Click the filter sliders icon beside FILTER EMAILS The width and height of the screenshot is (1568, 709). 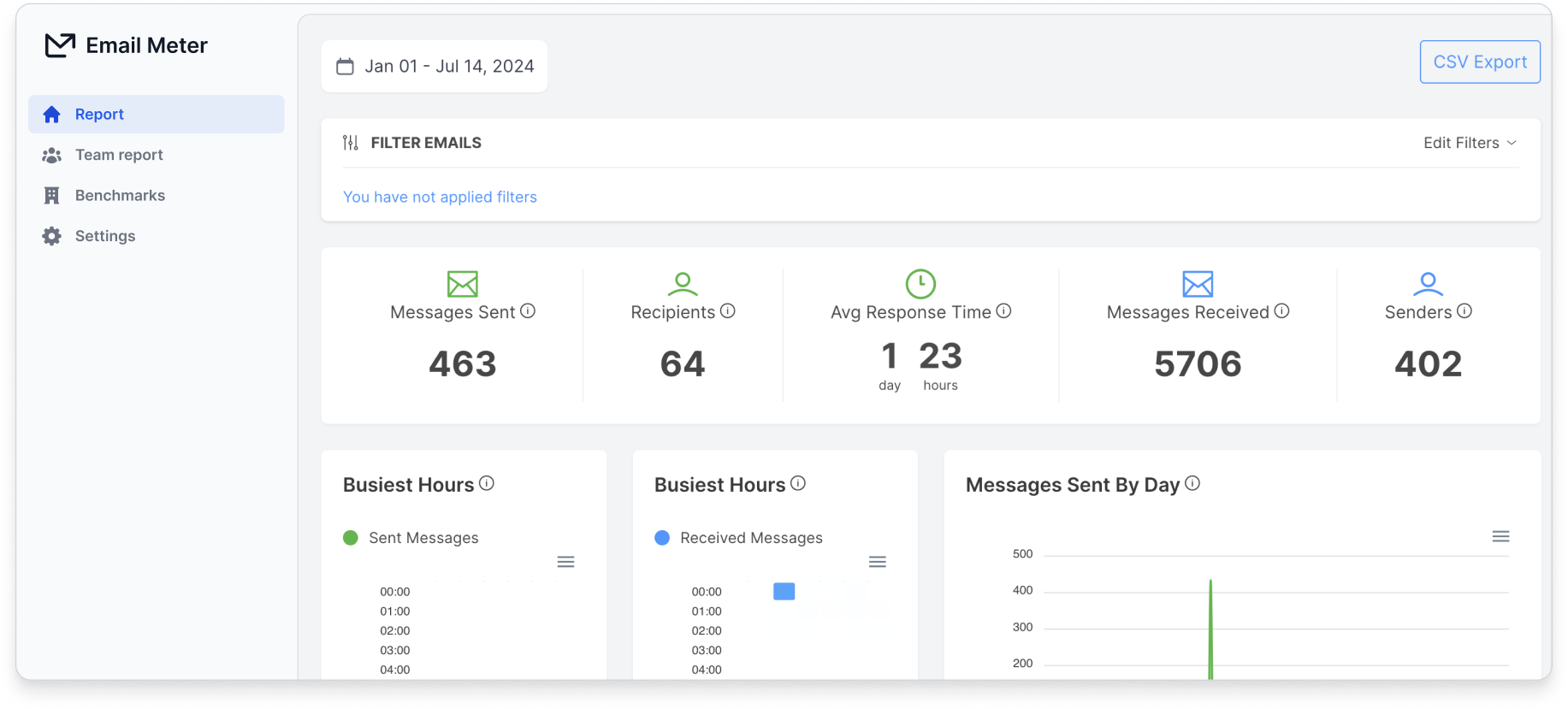pos(351,143)
